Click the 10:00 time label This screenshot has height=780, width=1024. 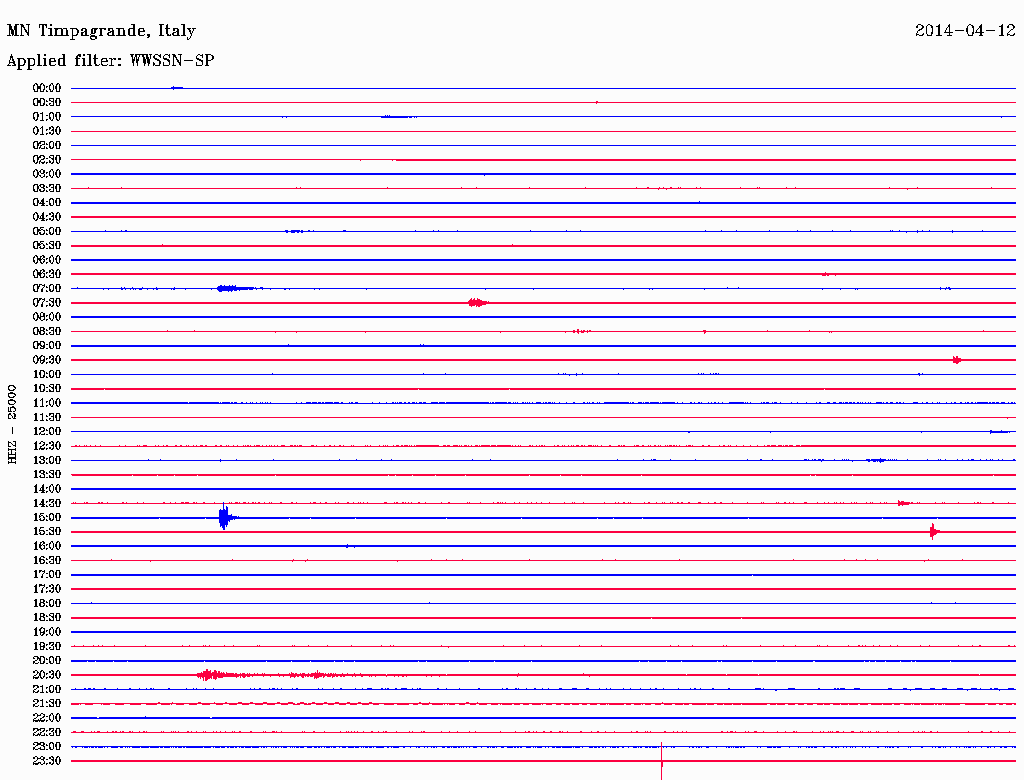(x=47, y=374)
